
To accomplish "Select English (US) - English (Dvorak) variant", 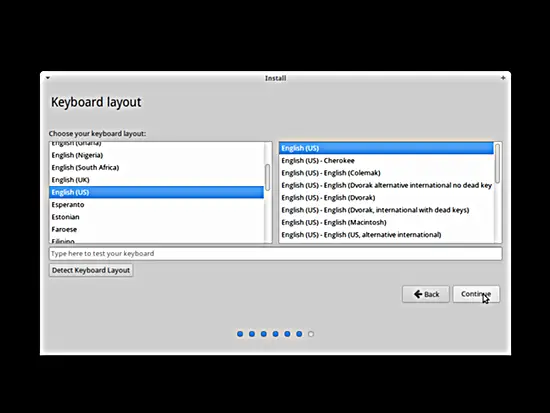I will [386, 198].
